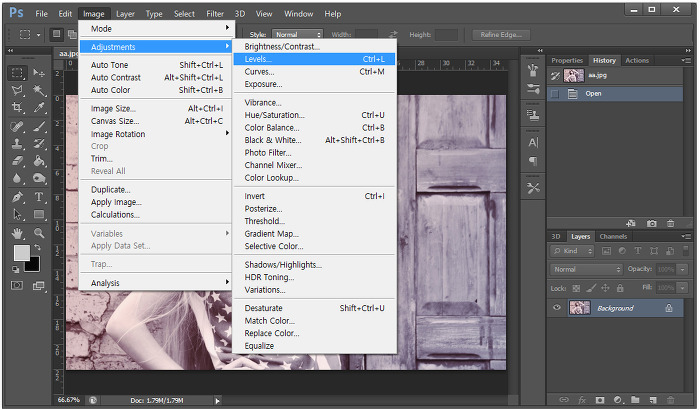Toggle history brush source for Open state
700x410 pixels.
point(555,94)
